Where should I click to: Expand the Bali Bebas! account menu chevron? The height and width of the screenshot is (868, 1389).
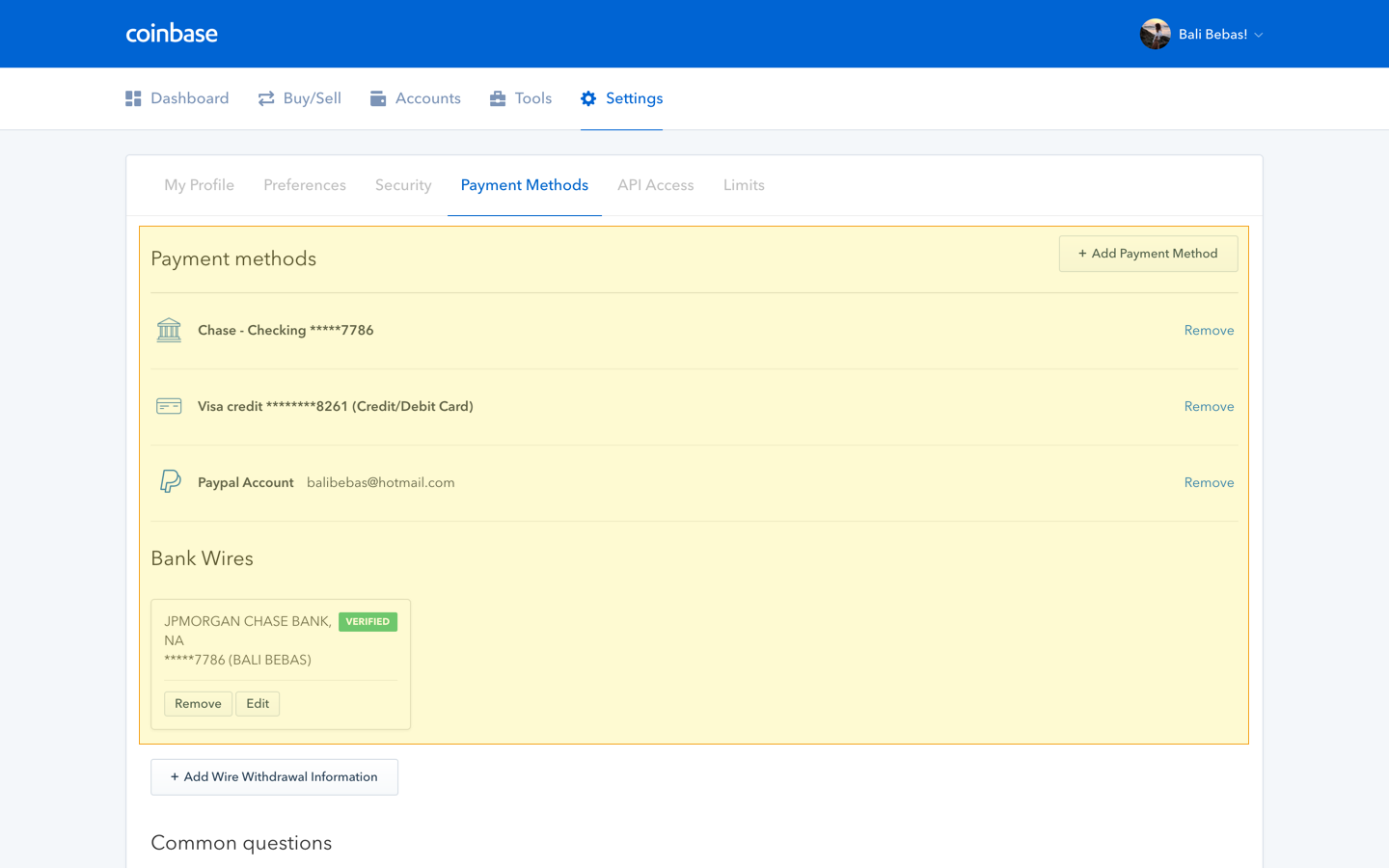[x=1259, y=36]
